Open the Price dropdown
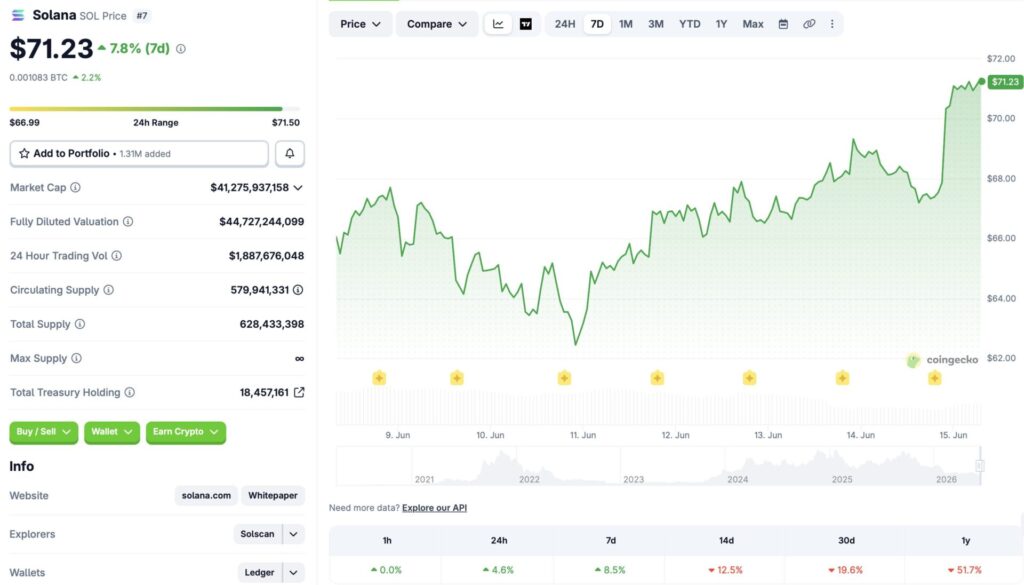 pos(360,24)
